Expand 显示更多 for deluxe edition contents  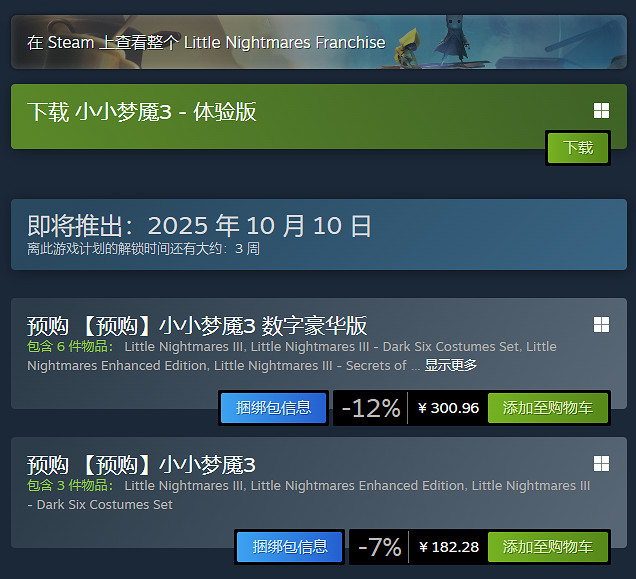pyautogui.click(x=450, y=365)
